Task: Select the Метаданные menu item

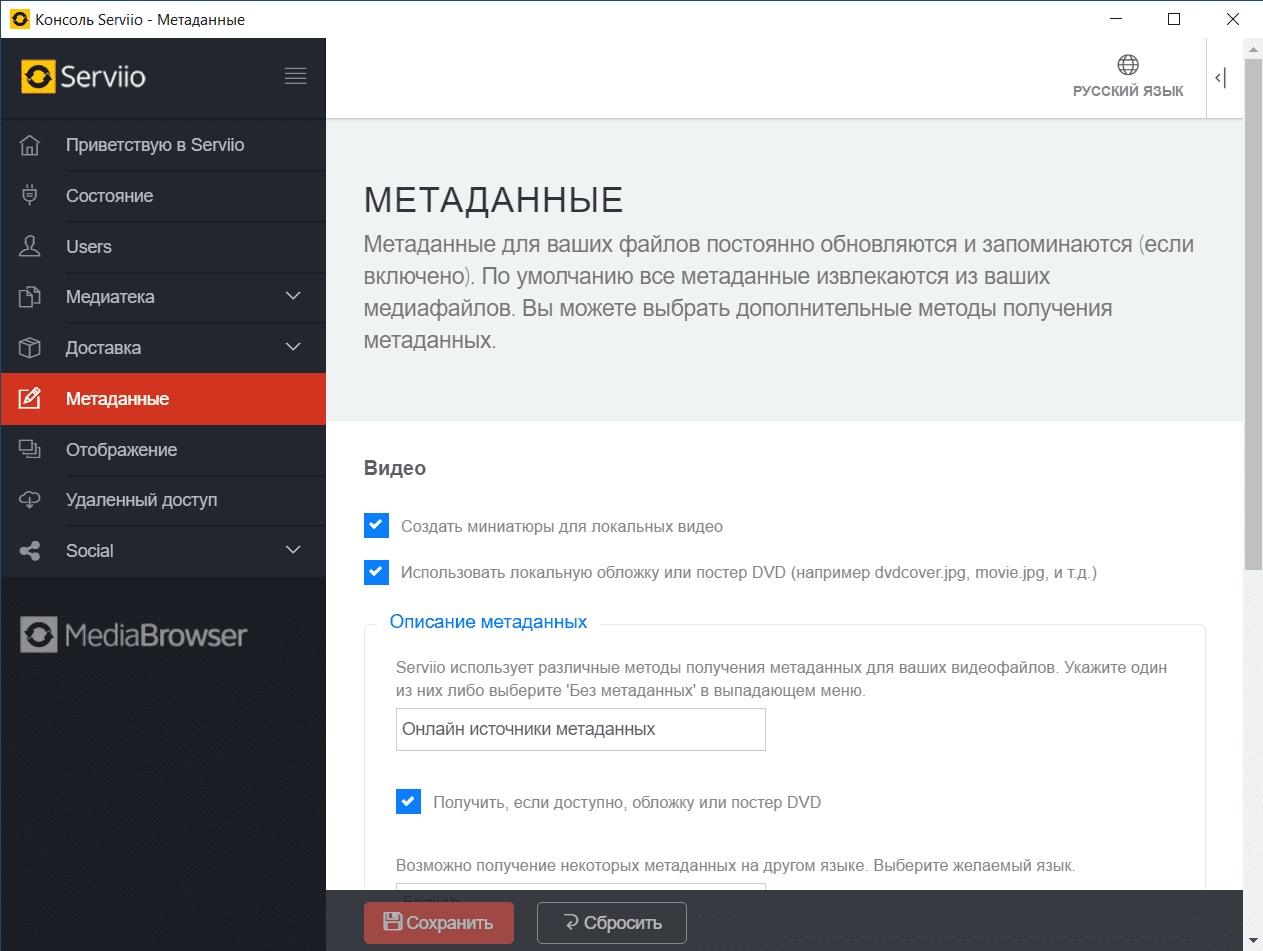Action: (117, 399)
